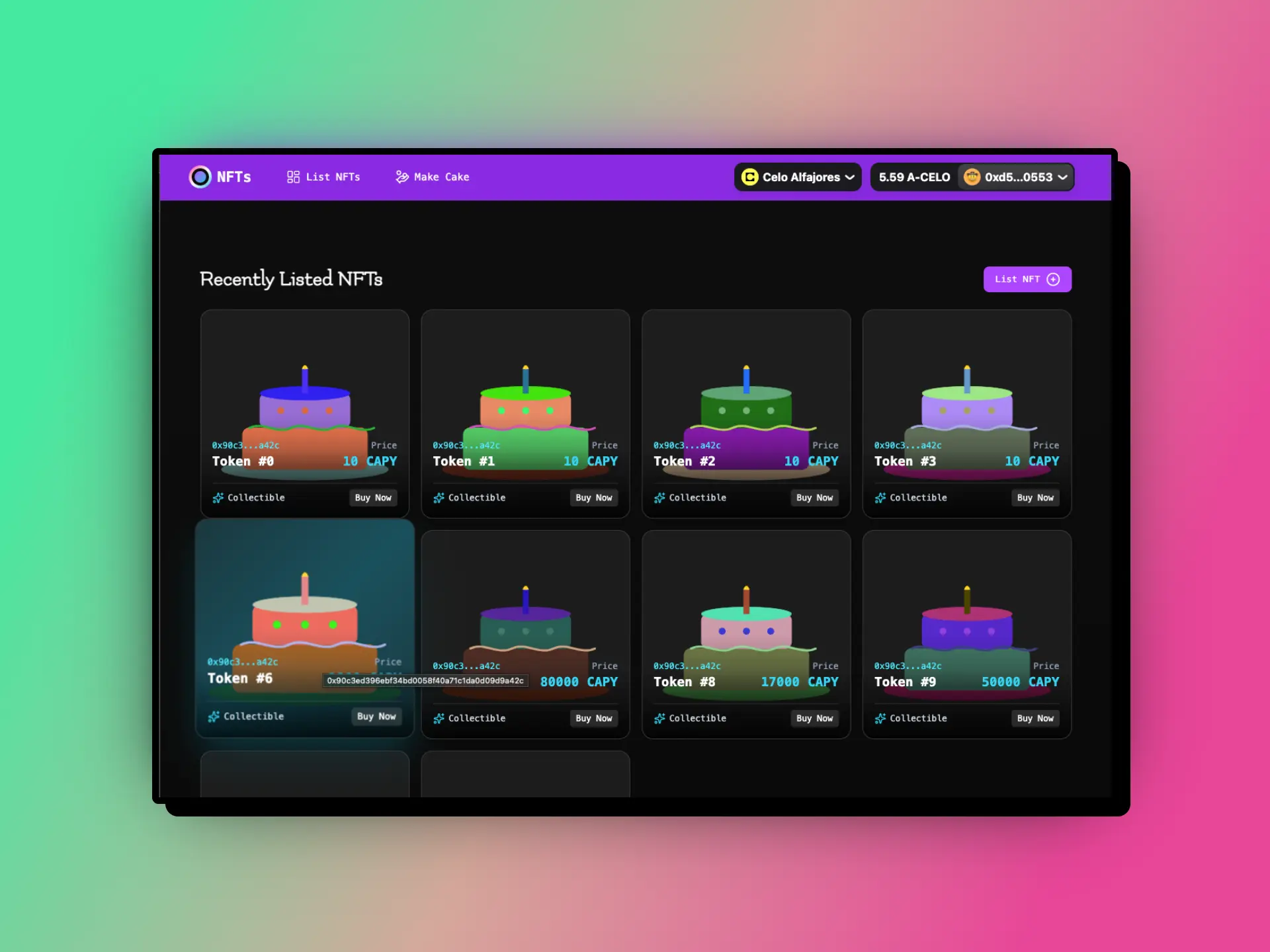The image size is (1270, 952).
Task: Click the cake icon next to Make Cake
Action: (402, 177)
